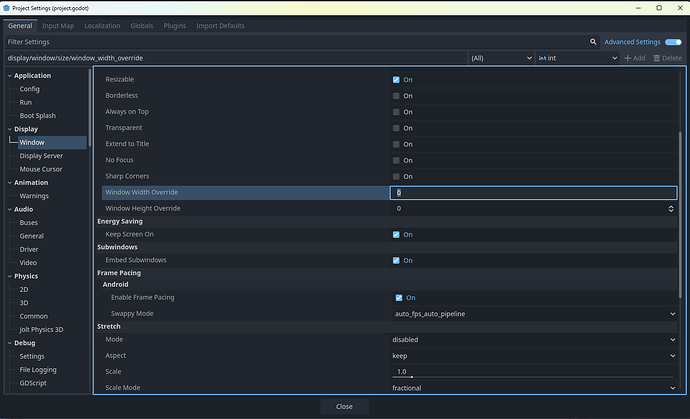Enable the Always on Top checkbox
The image size is (690, 419).
click(396, 112)
